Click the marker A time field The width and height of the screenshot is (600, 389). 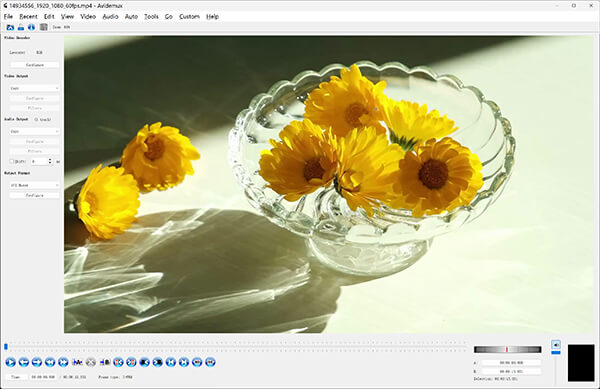click(511, 363)
